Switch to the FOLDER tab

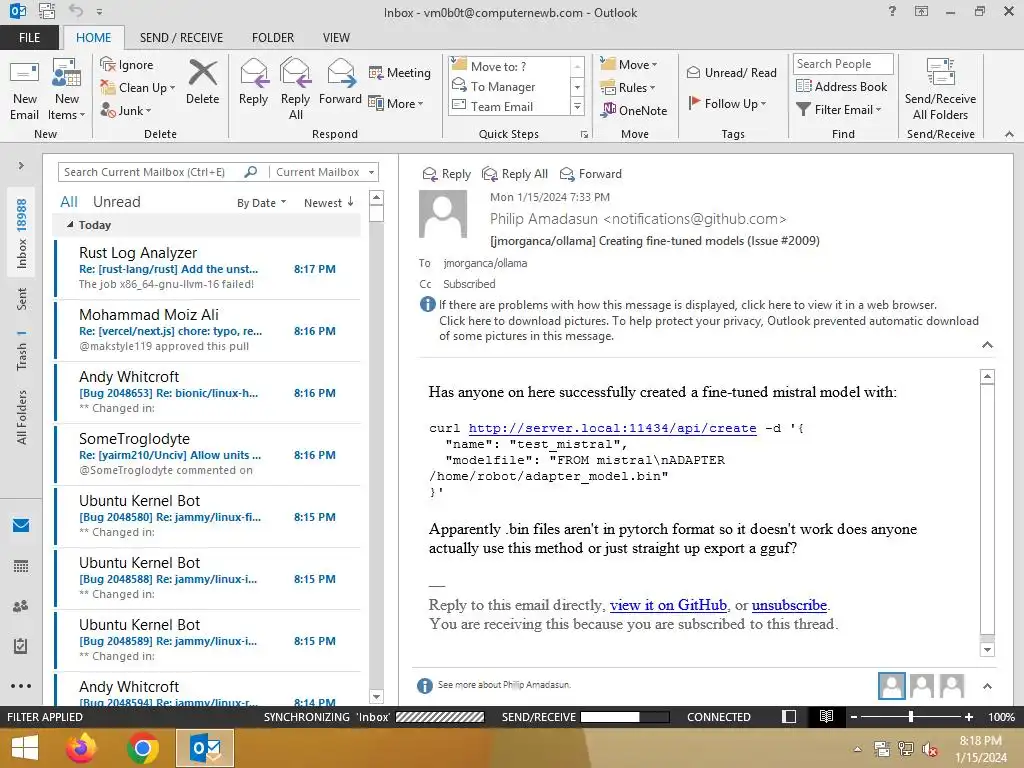tap(273, 38)
